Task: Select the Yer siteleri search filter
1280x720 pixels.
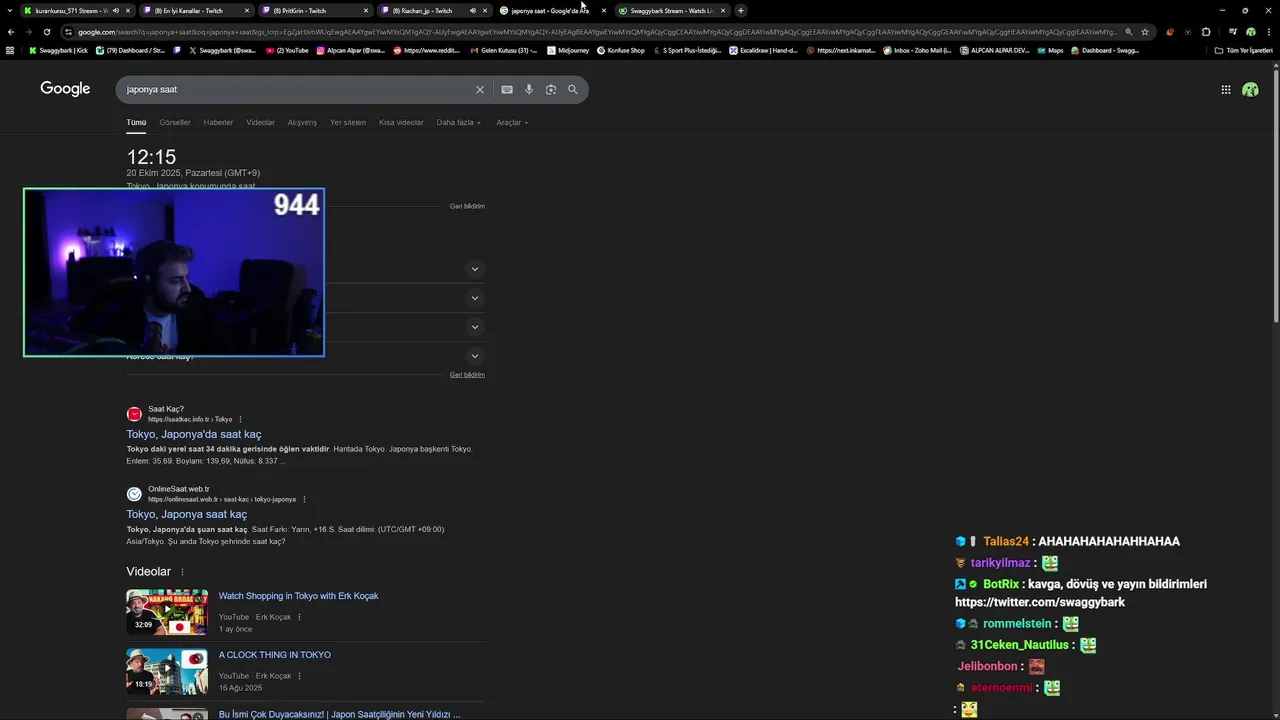Action: (x=348, y=122)
